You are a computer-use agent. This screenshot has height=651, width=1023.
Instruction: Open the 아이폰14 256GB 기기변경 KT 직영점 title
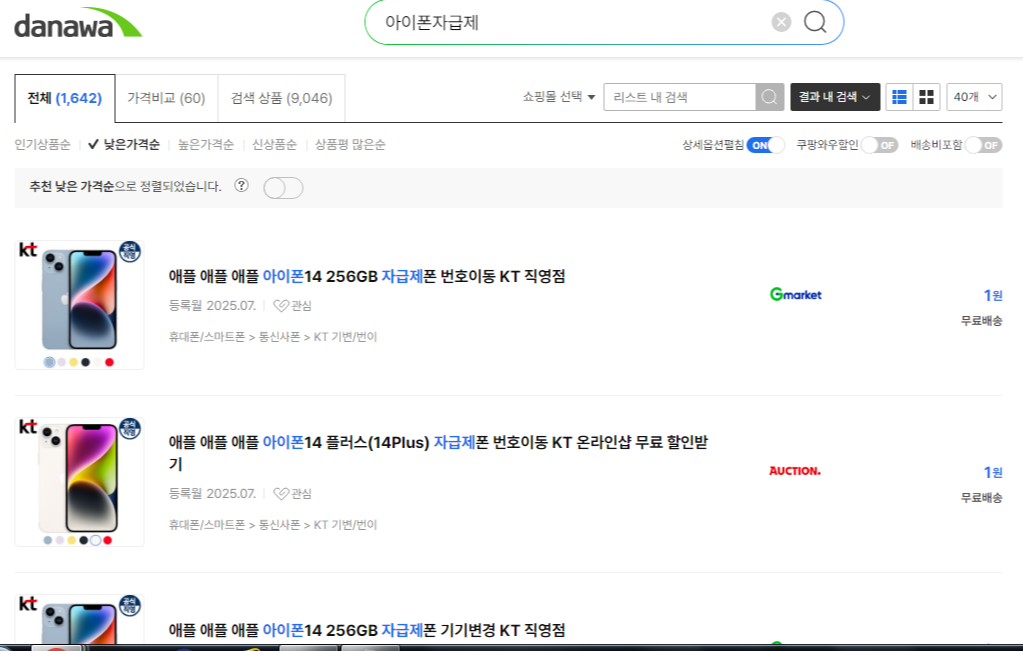coord(367,630)
